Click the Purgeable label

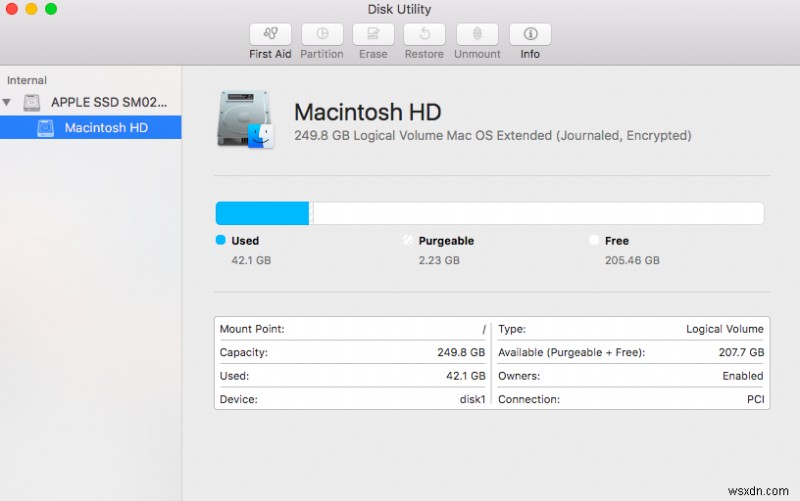point(446,241)
